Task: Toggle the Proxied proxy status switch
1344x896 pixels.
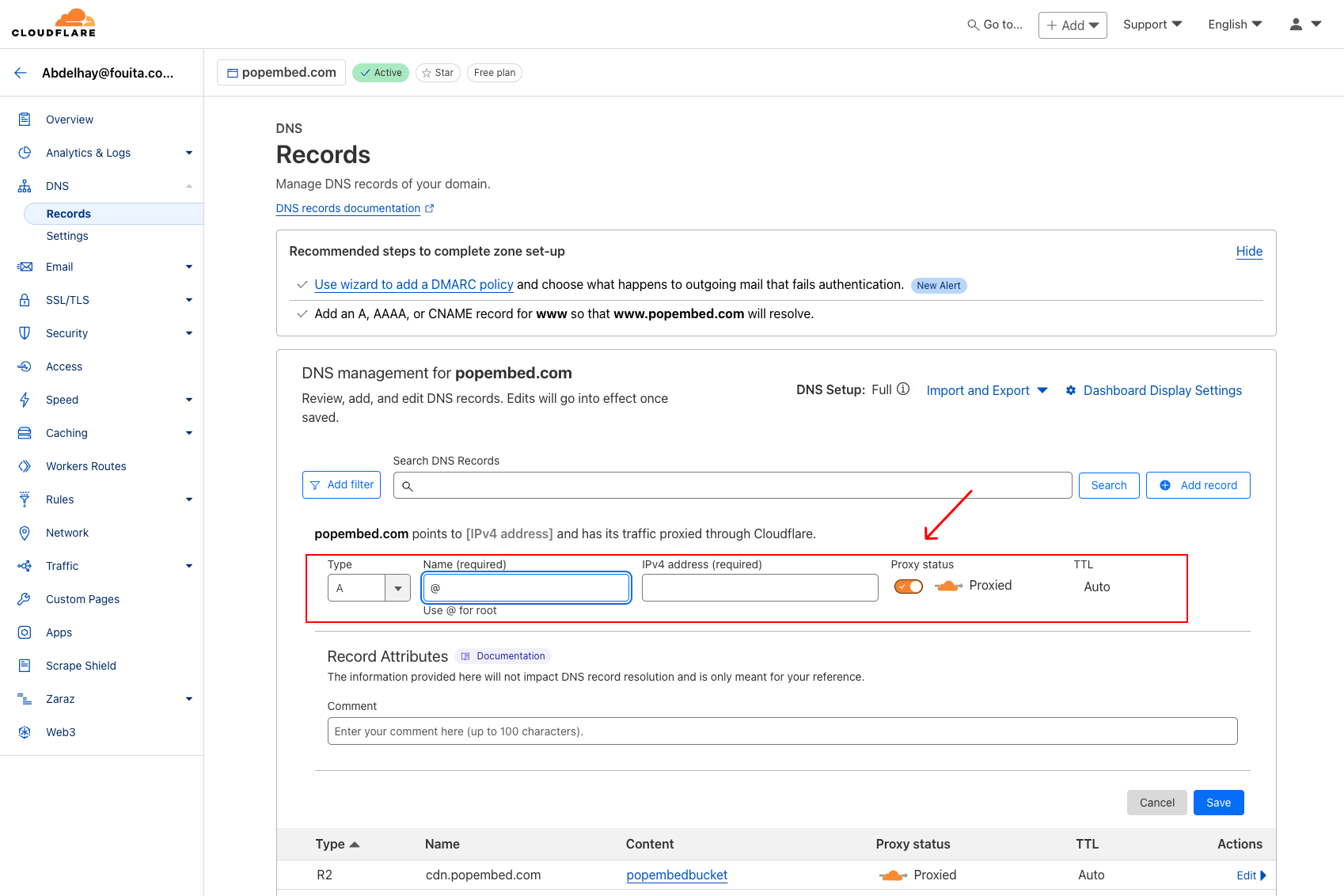Action: click(909, 587)
